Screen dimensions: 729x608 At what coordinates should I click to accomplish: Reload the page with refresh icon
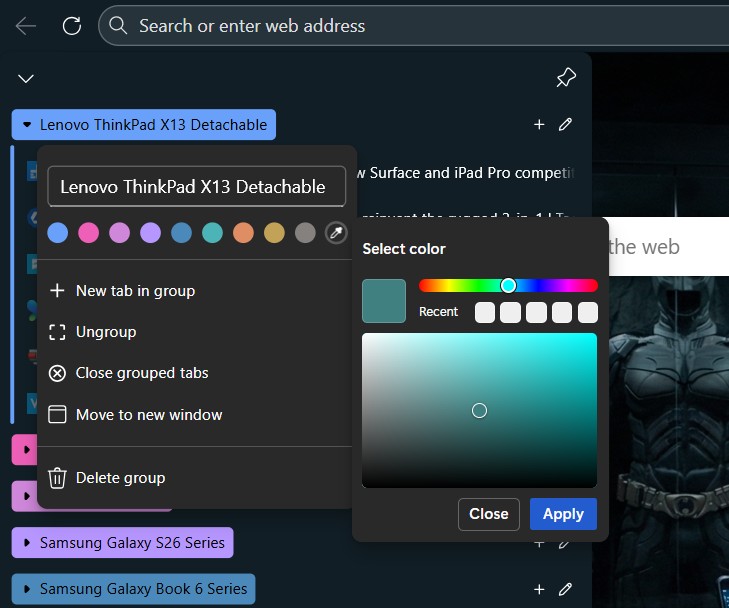[x=71, y=26]
